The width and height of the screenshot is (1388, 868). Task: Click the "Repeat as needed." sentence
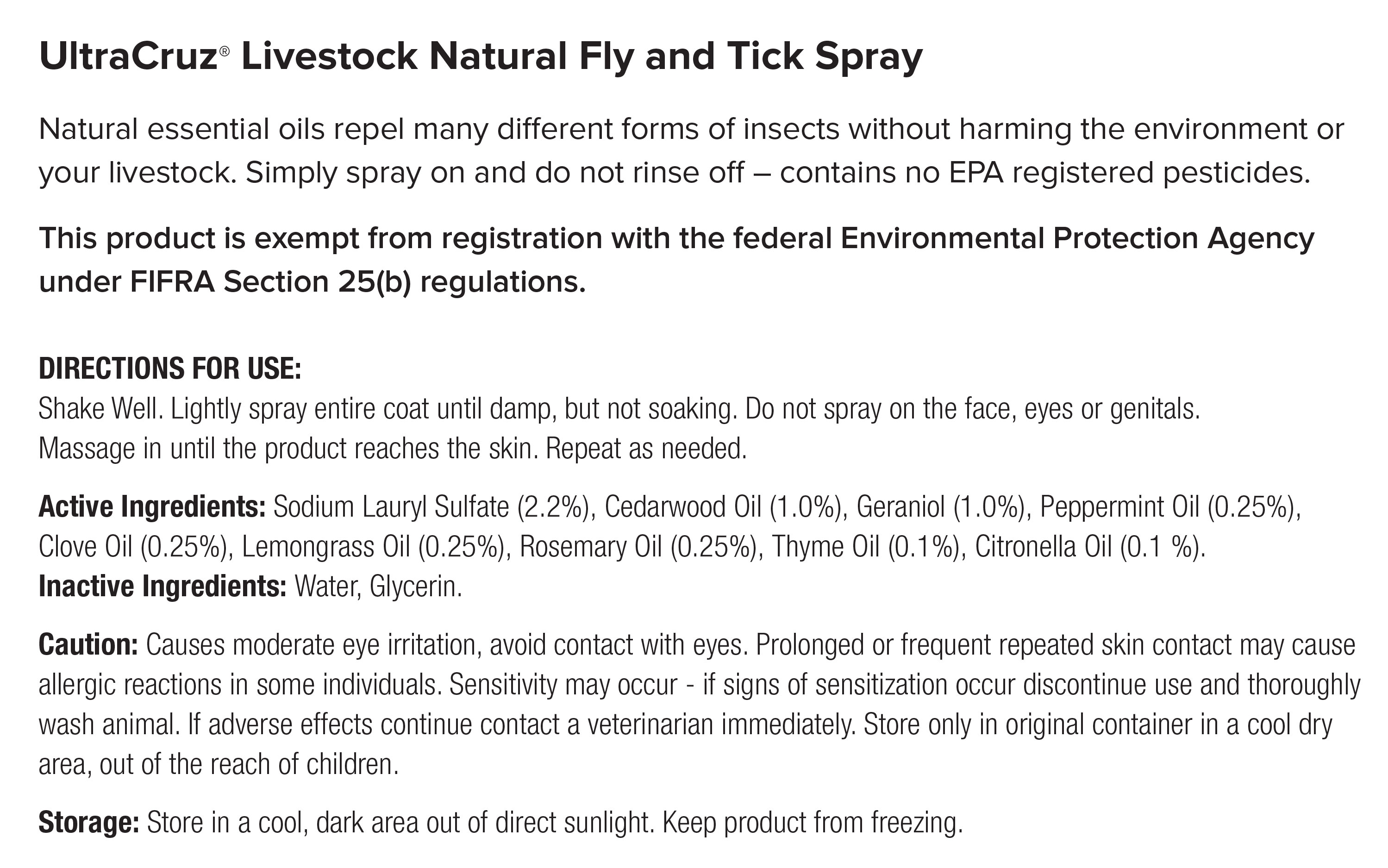point(646,449)
